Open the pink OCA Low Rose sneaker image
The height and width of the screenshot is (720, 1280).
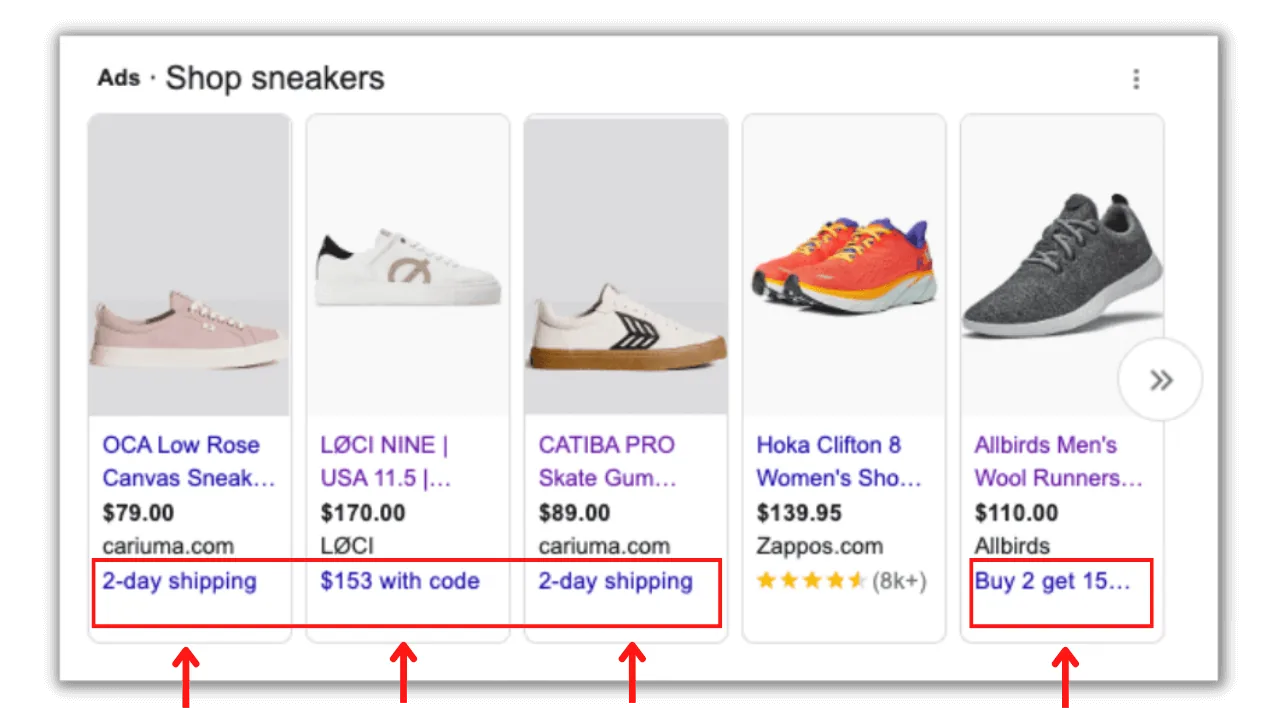189,265
